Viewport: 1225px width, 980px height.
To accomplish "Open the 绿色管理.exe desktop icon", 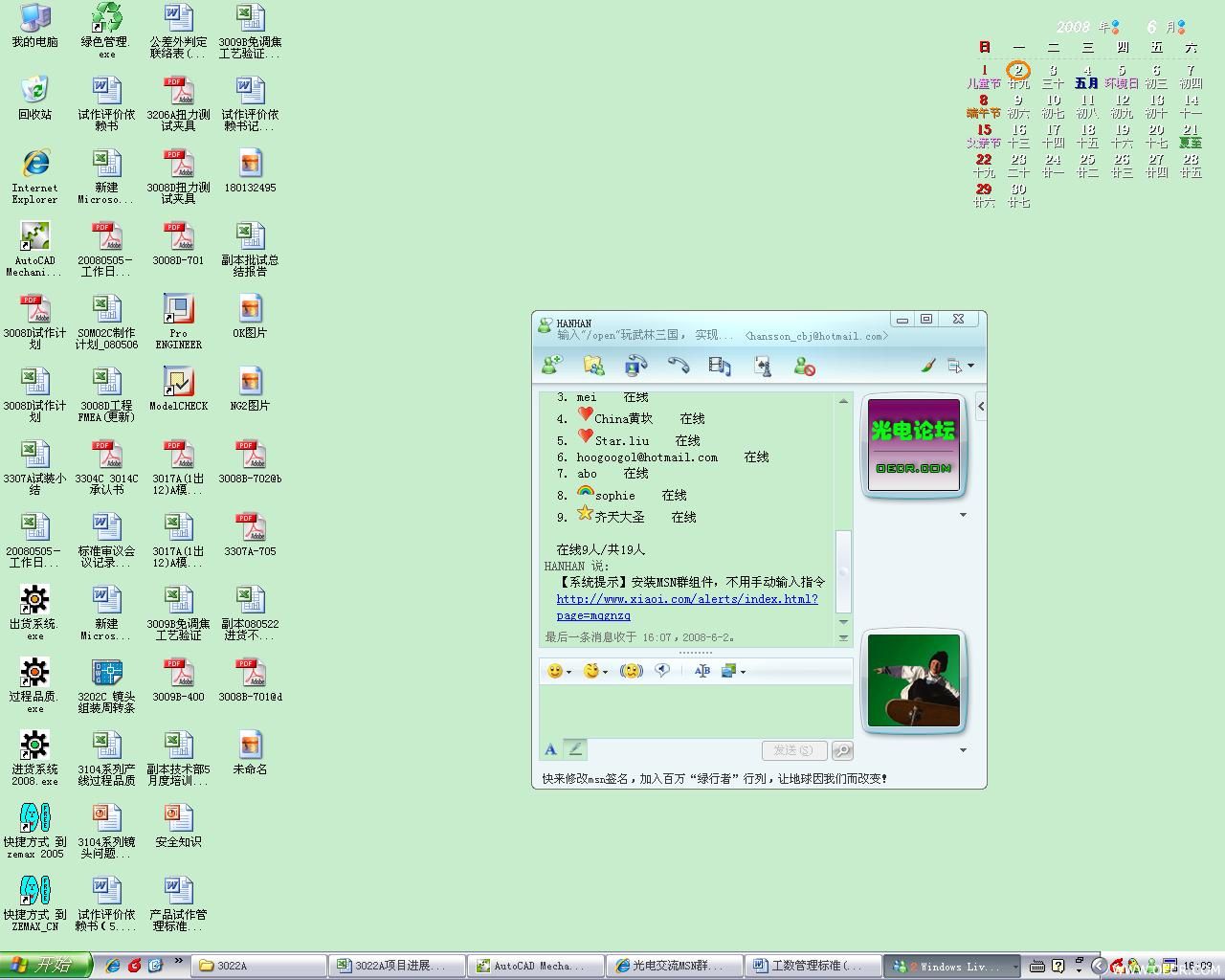I will (106, 31).
